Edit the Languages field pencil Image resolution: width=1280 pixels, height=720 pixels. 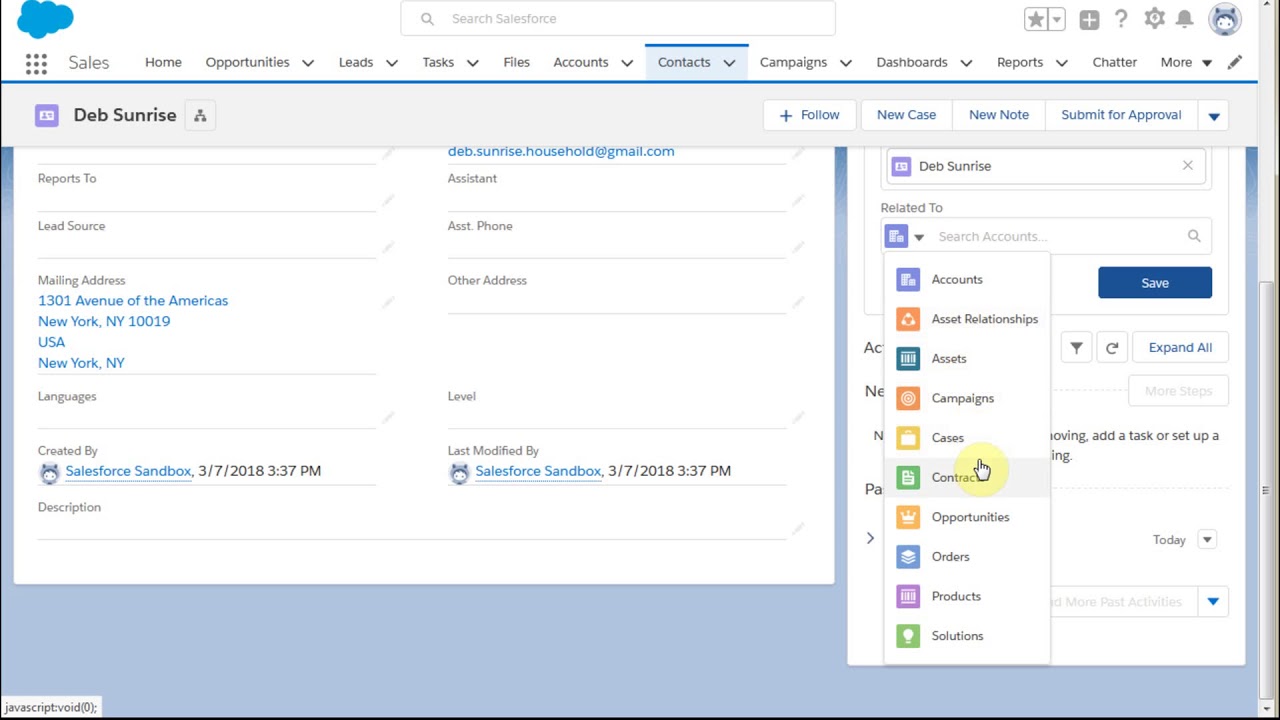388,418
